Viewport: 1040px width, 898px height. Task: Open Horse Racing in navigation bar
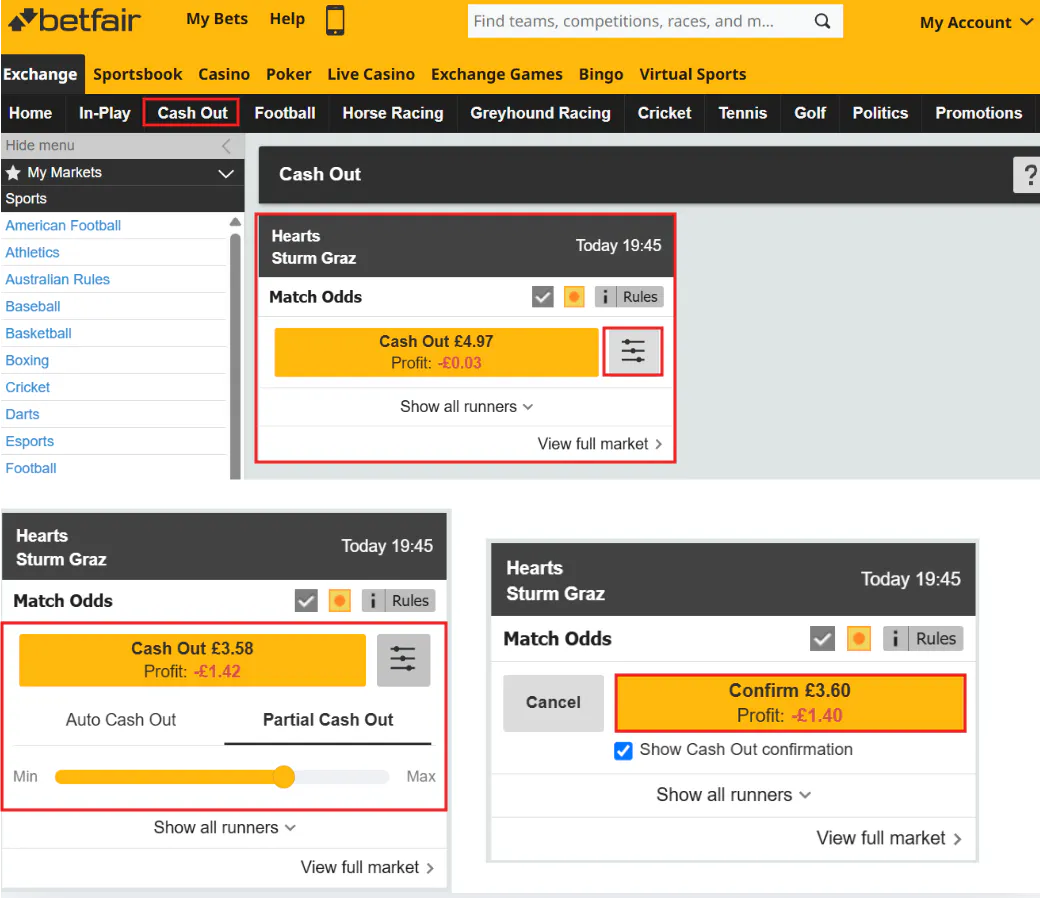click(x=393, y=113)
